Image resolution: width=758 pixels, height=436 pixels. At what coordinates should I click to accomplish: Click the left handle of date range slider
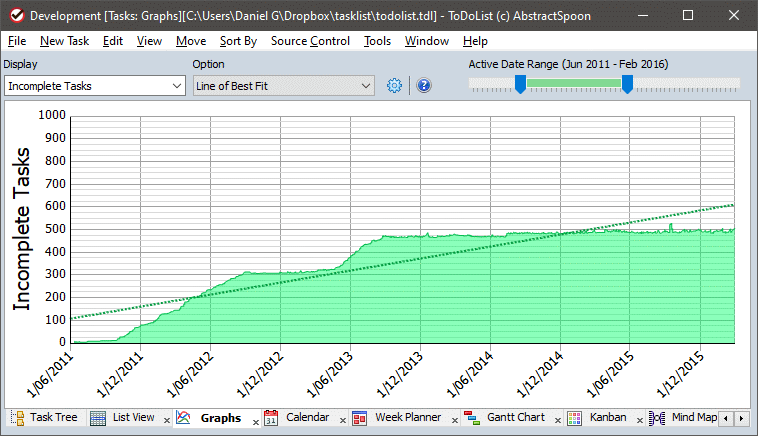[x=520, y=86]
